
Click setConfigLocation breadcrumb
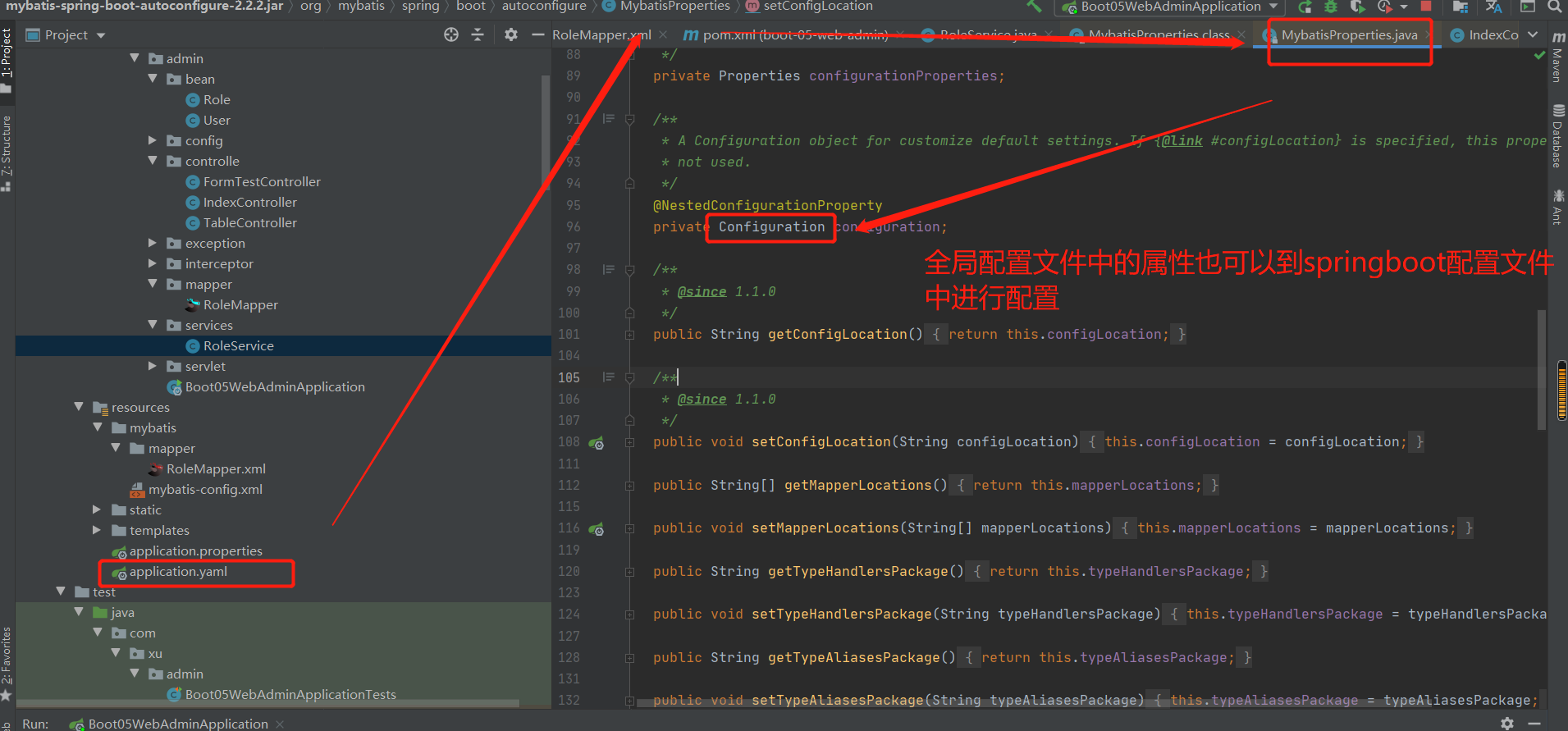pyautogui.click(x=809, y=7)
